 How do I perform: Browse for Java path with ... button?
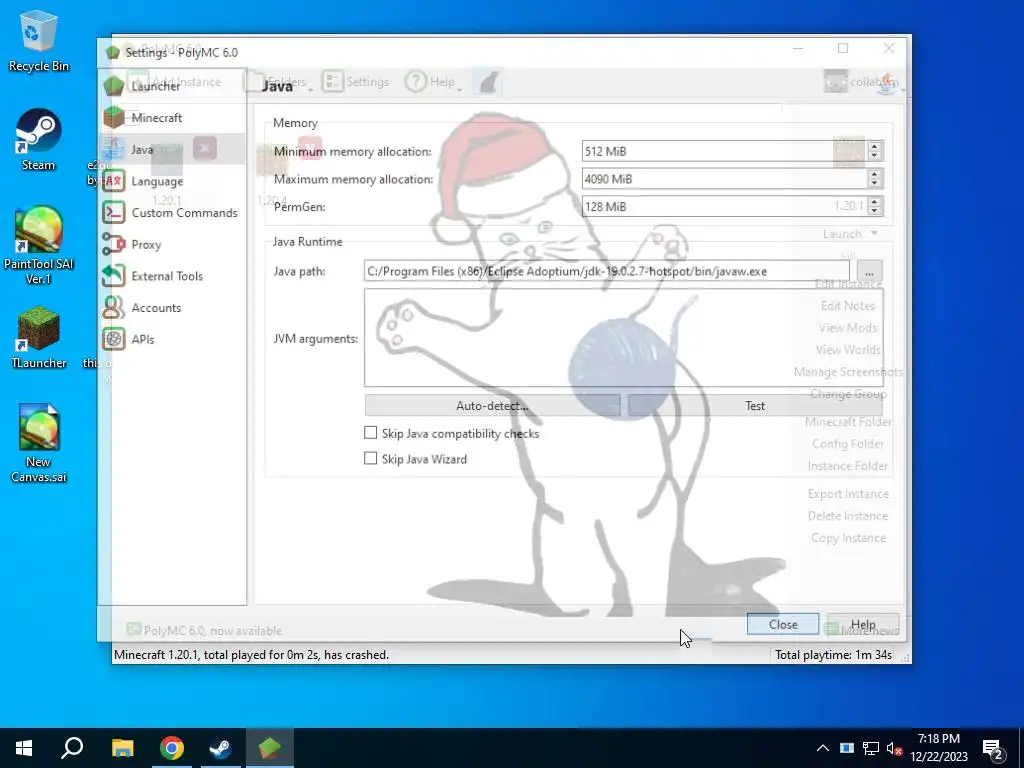point(869,271)
